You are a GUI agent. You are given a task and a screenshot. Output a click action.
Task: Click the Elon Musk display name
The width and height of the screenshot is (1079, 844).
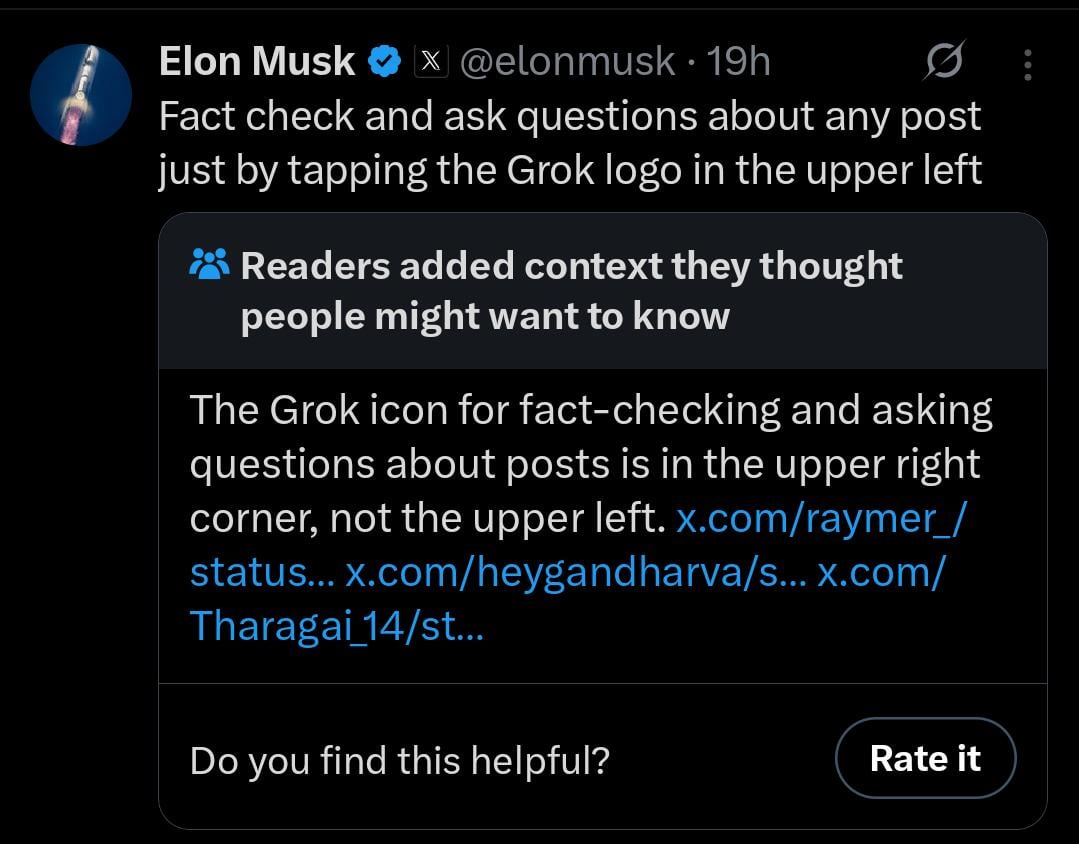pos(257,62)
